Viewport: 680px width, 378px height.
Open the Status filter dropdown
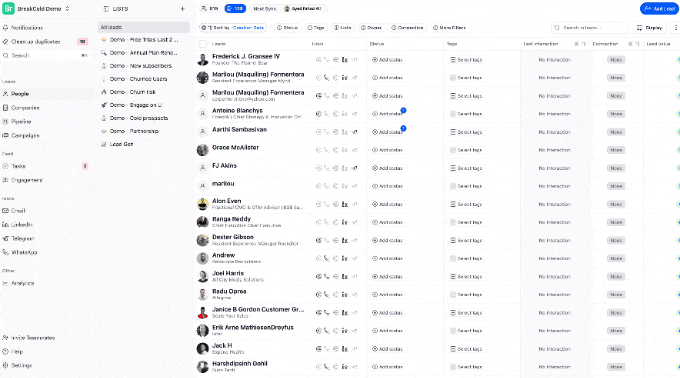click(x=287, y=28)
